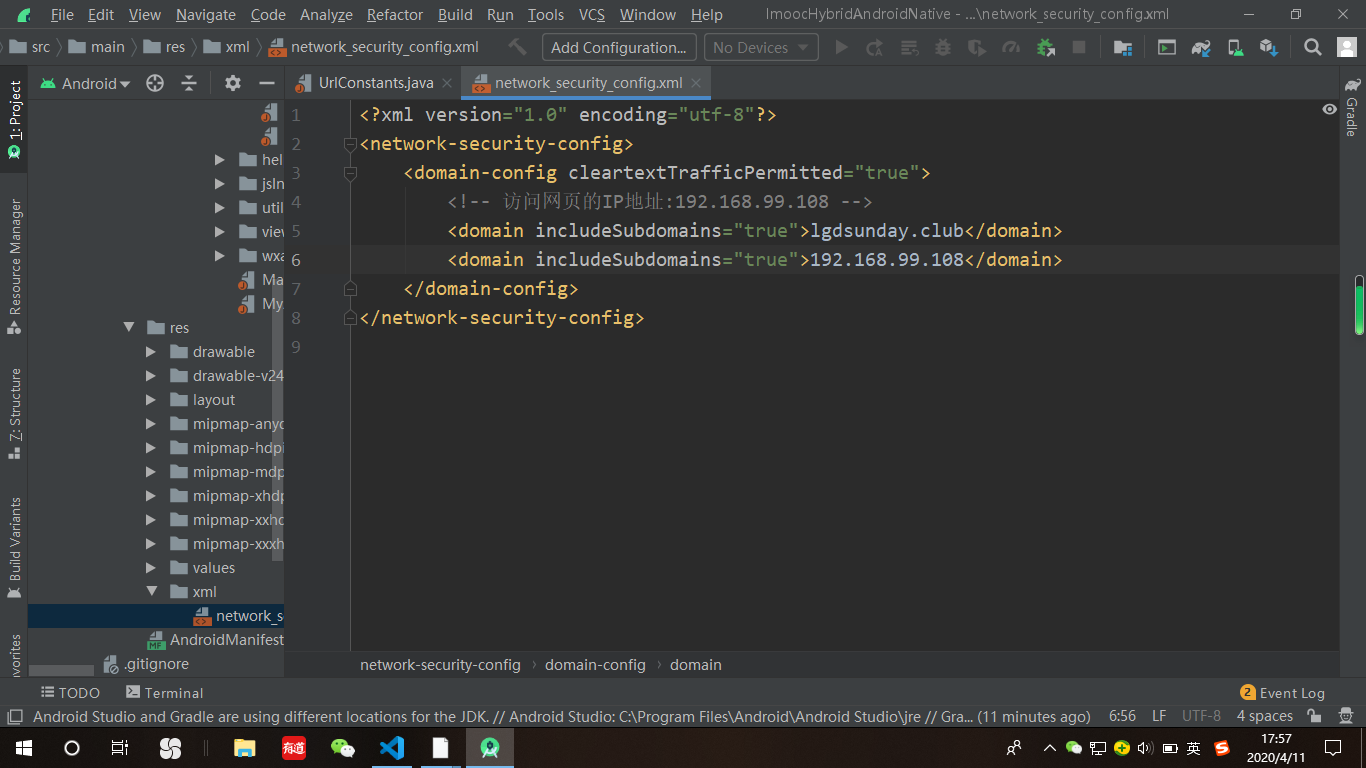The width and height of the screenshot is (1366, 768).
Task: Open the Resource Manager side tab
Action: point(14,265)
